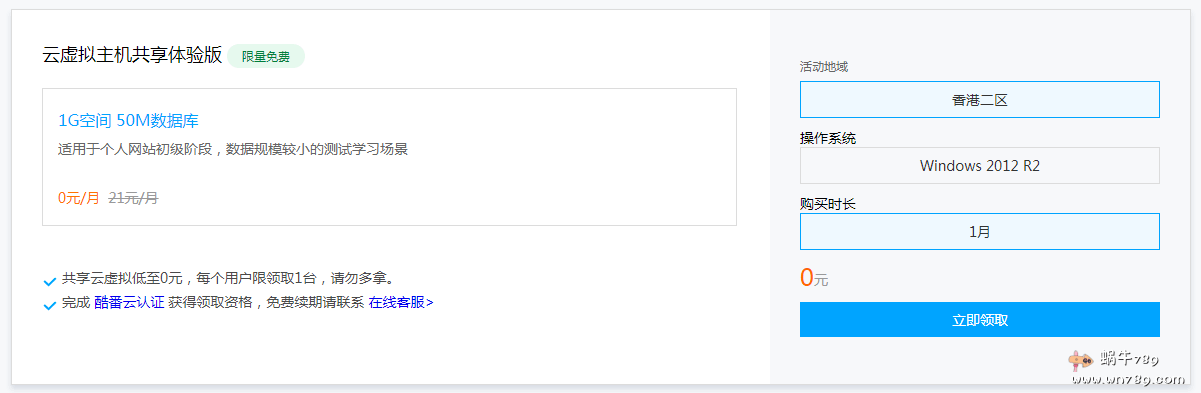This screenshot has height=393, width=1201.
Task: Click the plan description 适用于个人网站初级阶段
Action: coord(232,149)
